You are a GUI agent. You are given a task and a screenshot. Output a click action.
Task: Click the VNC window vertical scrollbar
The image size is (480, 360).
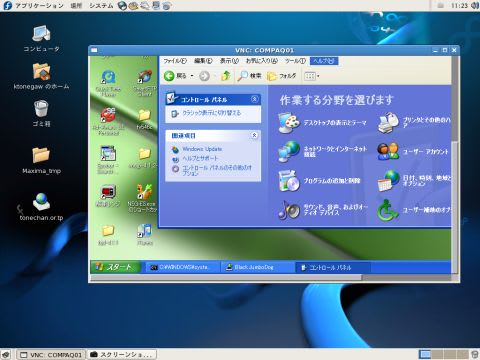tap(454, 207)
